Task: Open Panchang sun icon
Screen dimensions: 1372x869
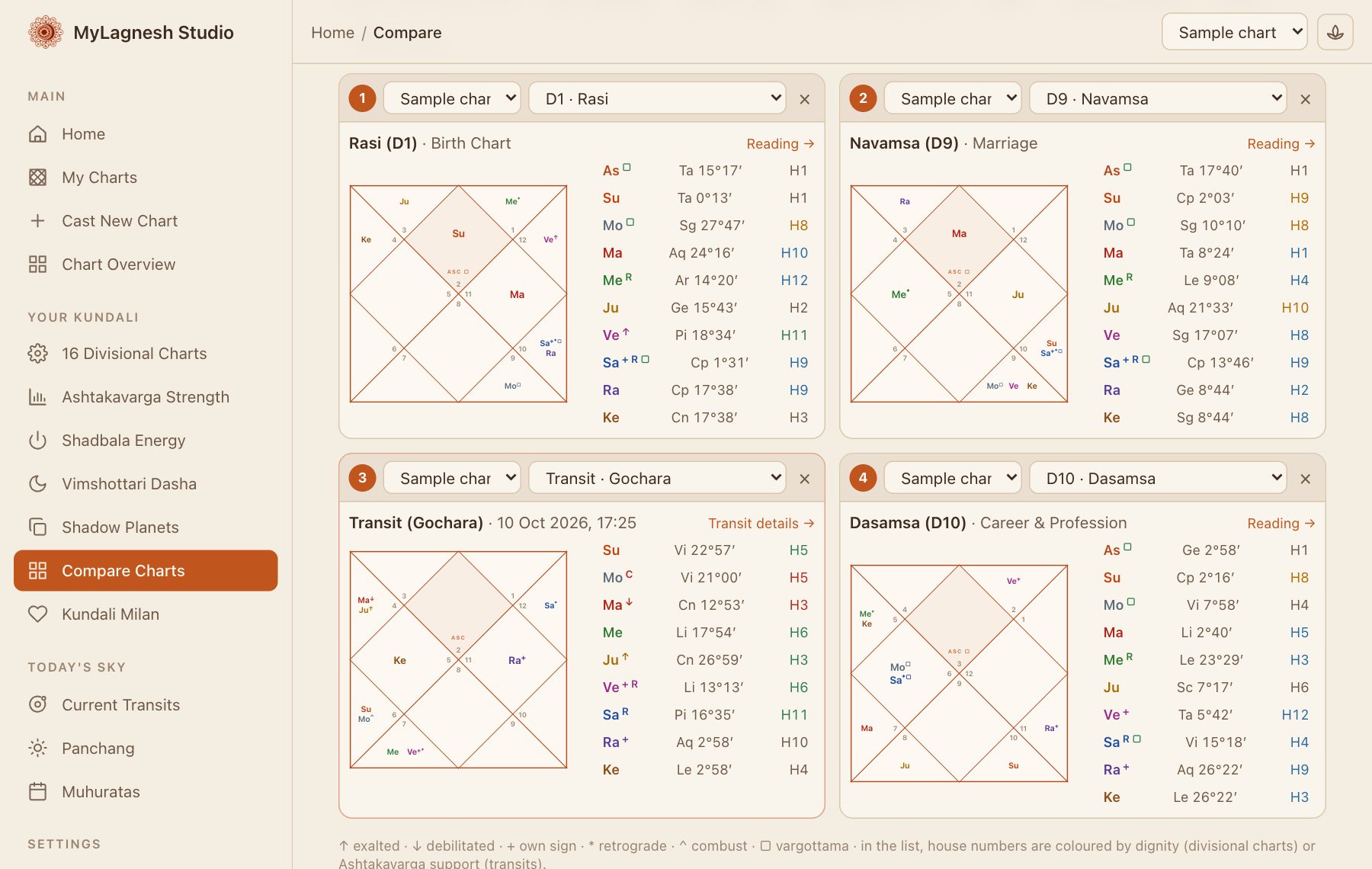Action: tap(37, 749)
